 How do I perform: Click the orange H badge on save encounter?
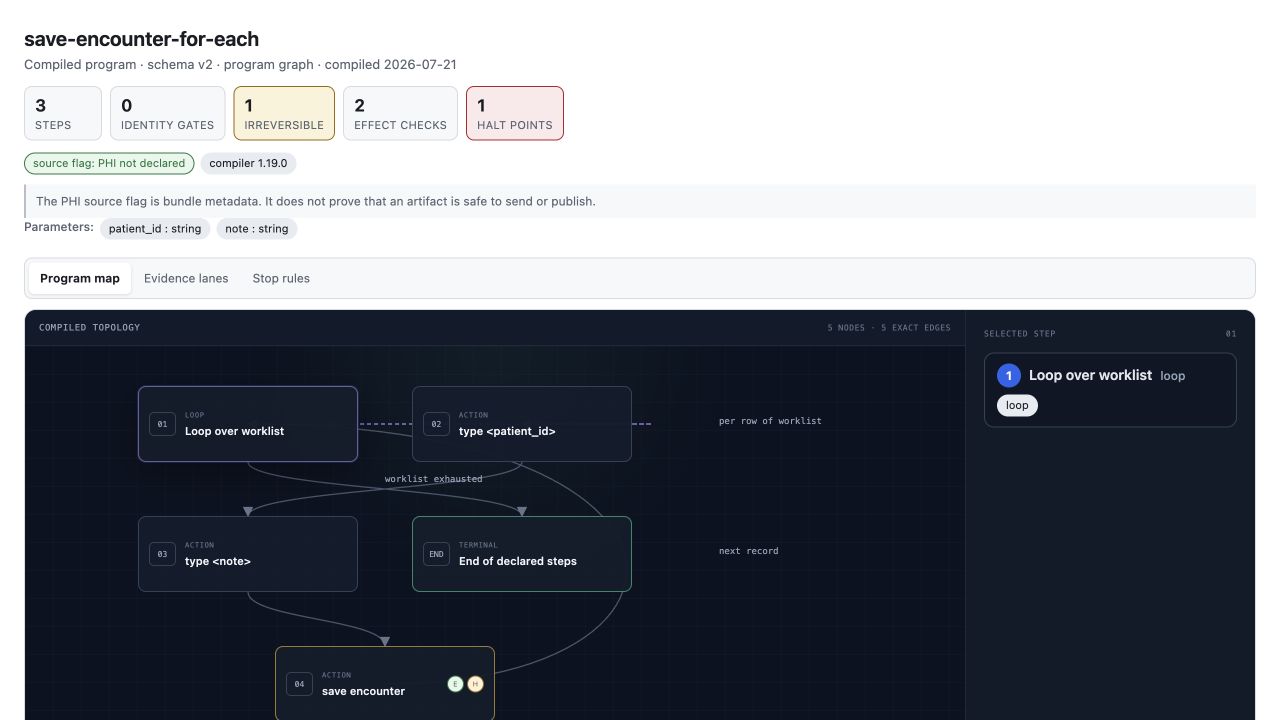(475, 684)
